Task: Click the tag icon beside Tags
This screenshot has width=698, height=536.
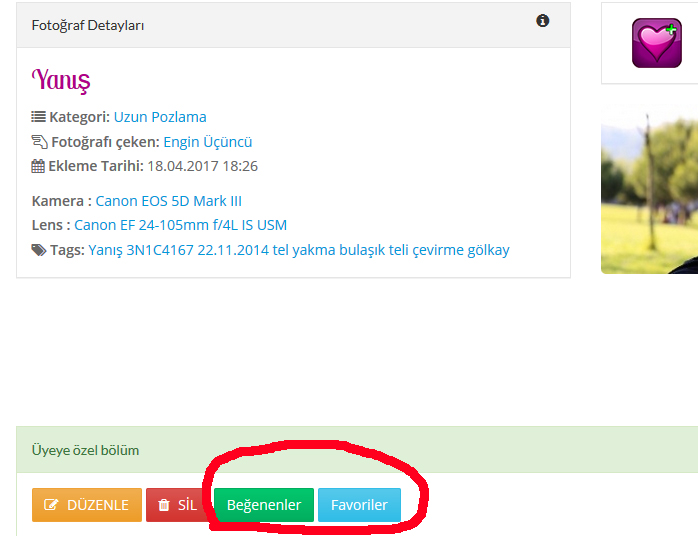Action: pyautogui.click(x=39, y=250)
